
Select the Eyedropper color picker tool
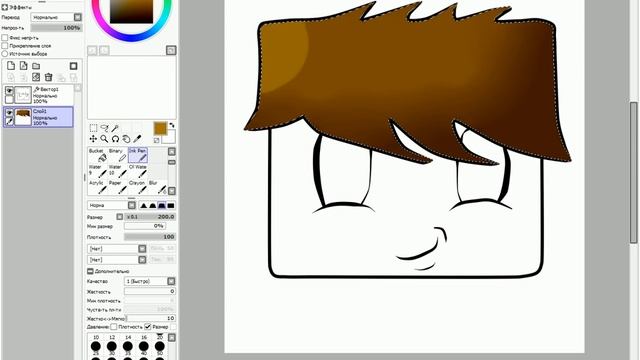tap(137, 139)
